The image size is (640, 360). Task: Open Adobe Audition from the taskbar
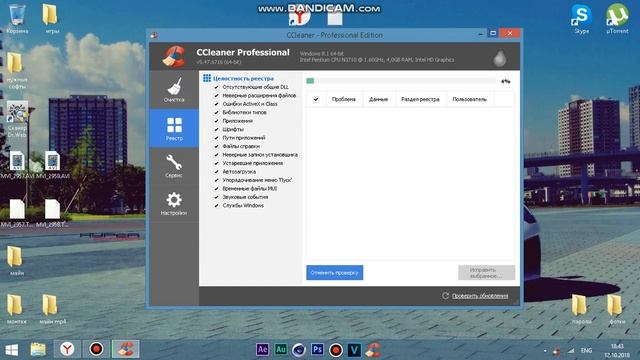[x=280, y=349]
